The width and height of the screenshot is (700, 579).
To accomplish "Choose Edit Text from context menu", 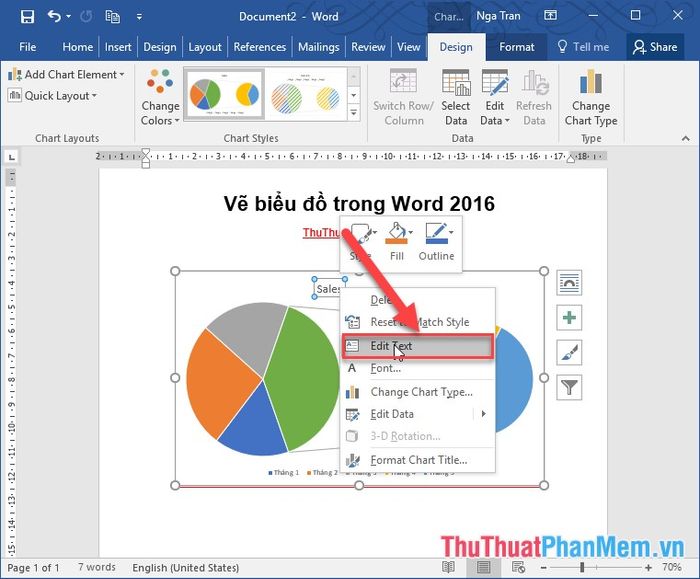I will tap(418, 346).
